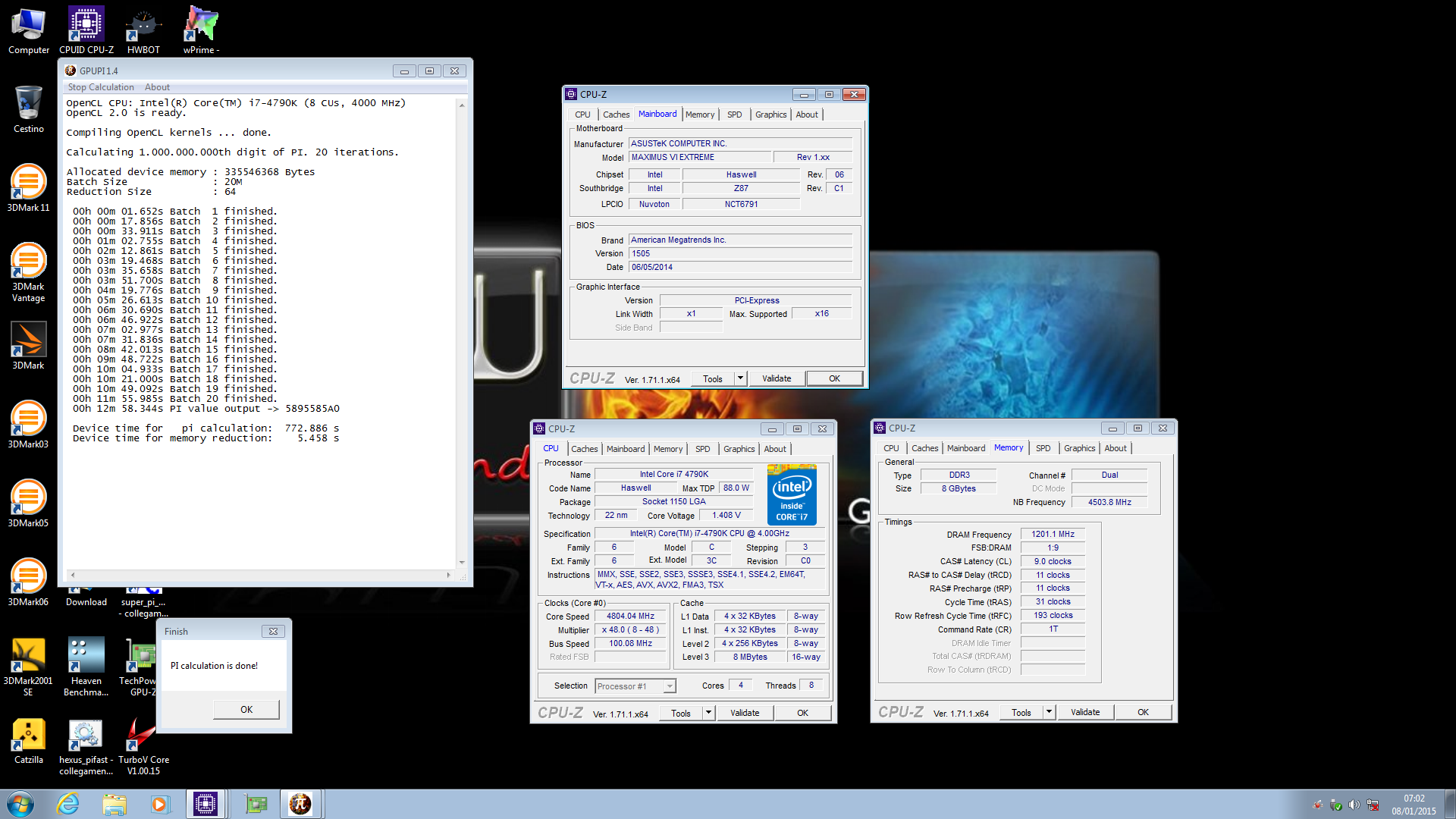Open the HWBOT desktop shortcut
This screenshot has width=1456, height=819.
(x=143, y=30)
